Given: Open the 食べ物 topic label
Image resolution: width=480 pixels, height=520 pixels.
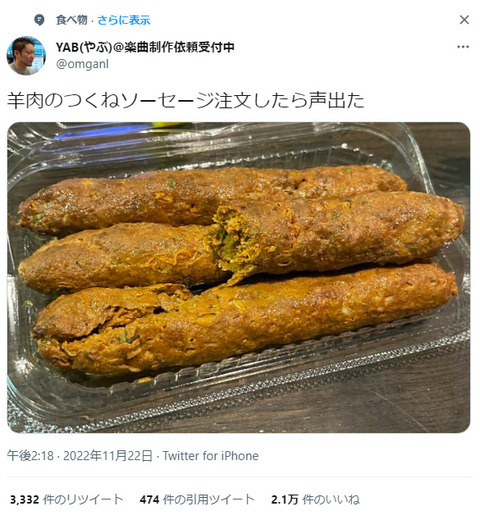Looking at the screenshot, I should [71, 20].
